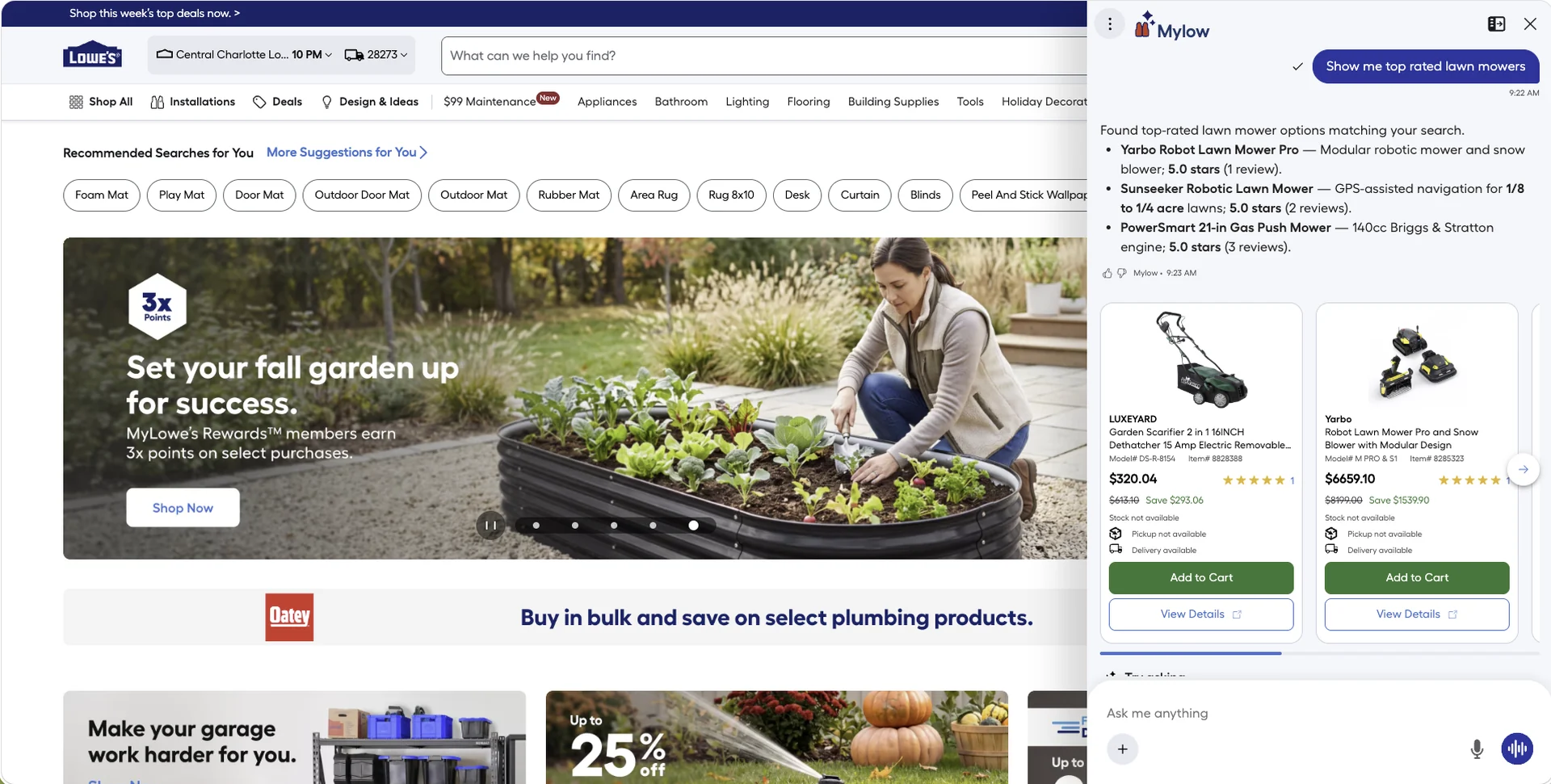Pause the hero banner carousel
The image size is (1551, 784).
pyautogui.click(x=490, y=526)
